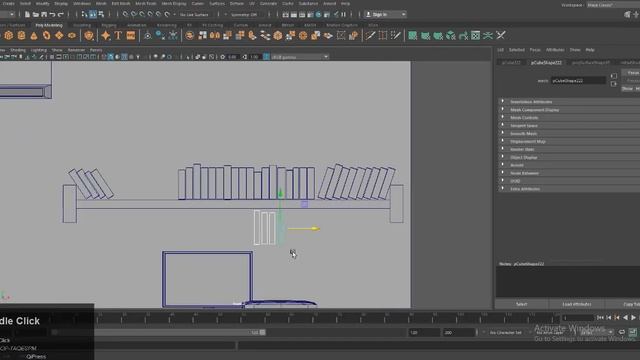Open the sRGB gamma dropdown
Viewport: 640px width, 360px height.
(300, 57)
